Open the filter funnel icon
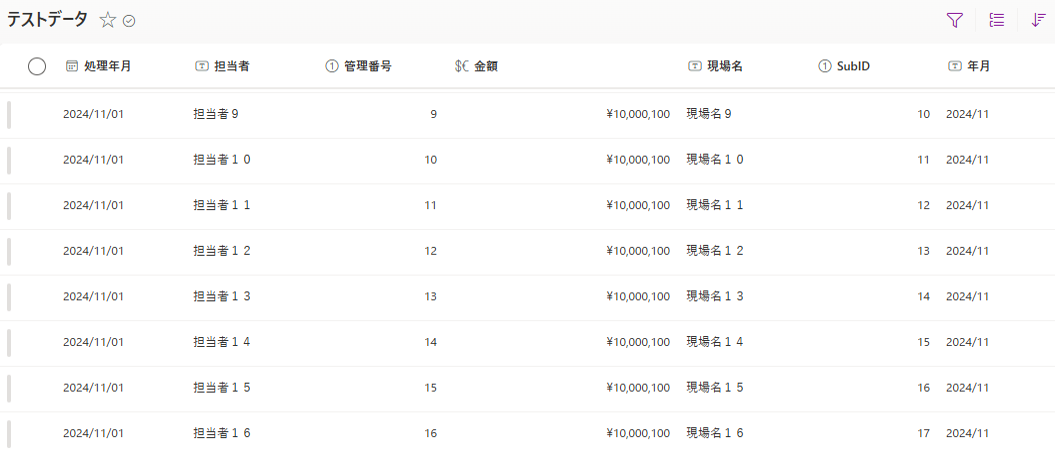This screenshot has height=457, width=1055. click(955, 20)
